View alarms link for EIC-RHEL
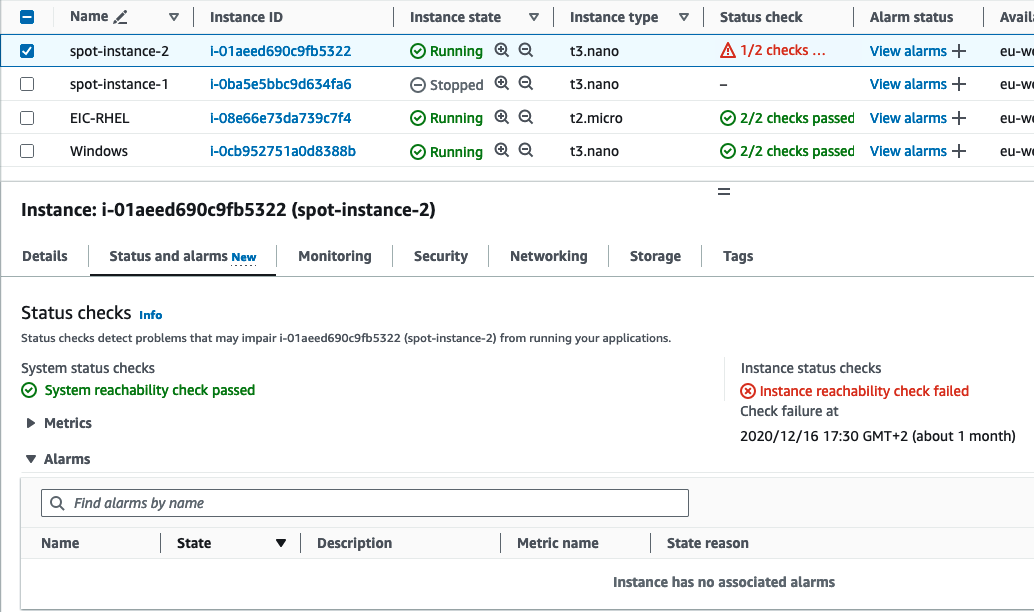1034x612 pixels. pyautogui.click(x=908, y=118)
